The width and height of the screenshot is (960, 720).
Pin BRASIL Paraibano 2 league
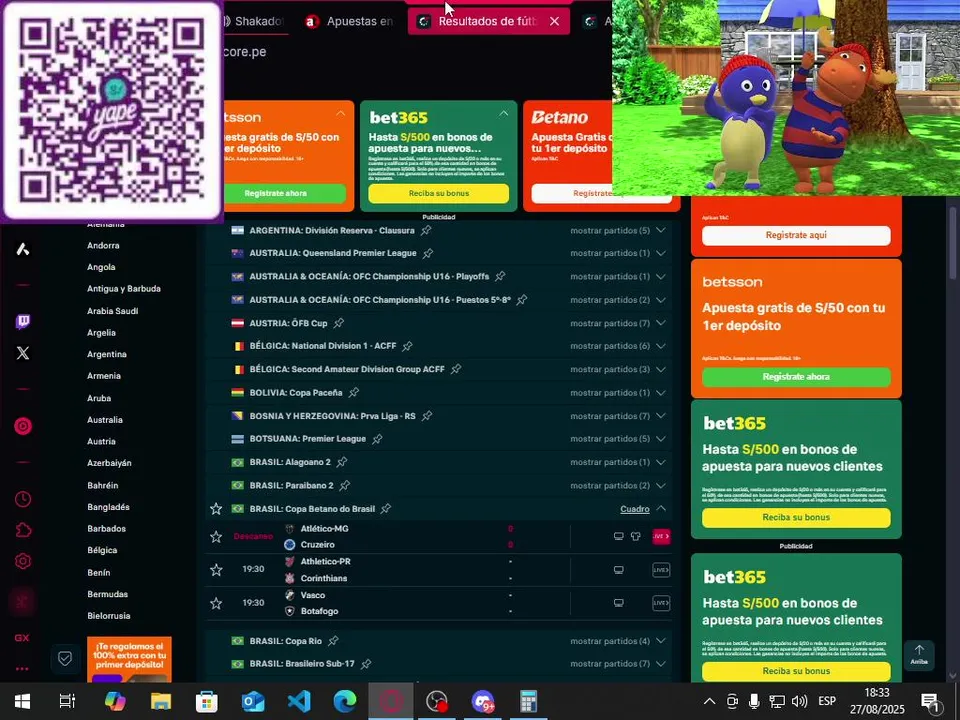click(x=345, y=486)
